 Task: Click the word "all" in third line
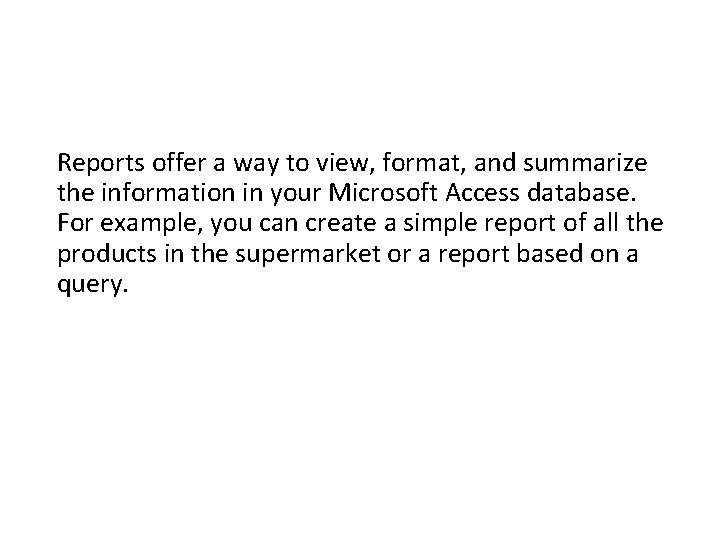[x=606, y=223]
